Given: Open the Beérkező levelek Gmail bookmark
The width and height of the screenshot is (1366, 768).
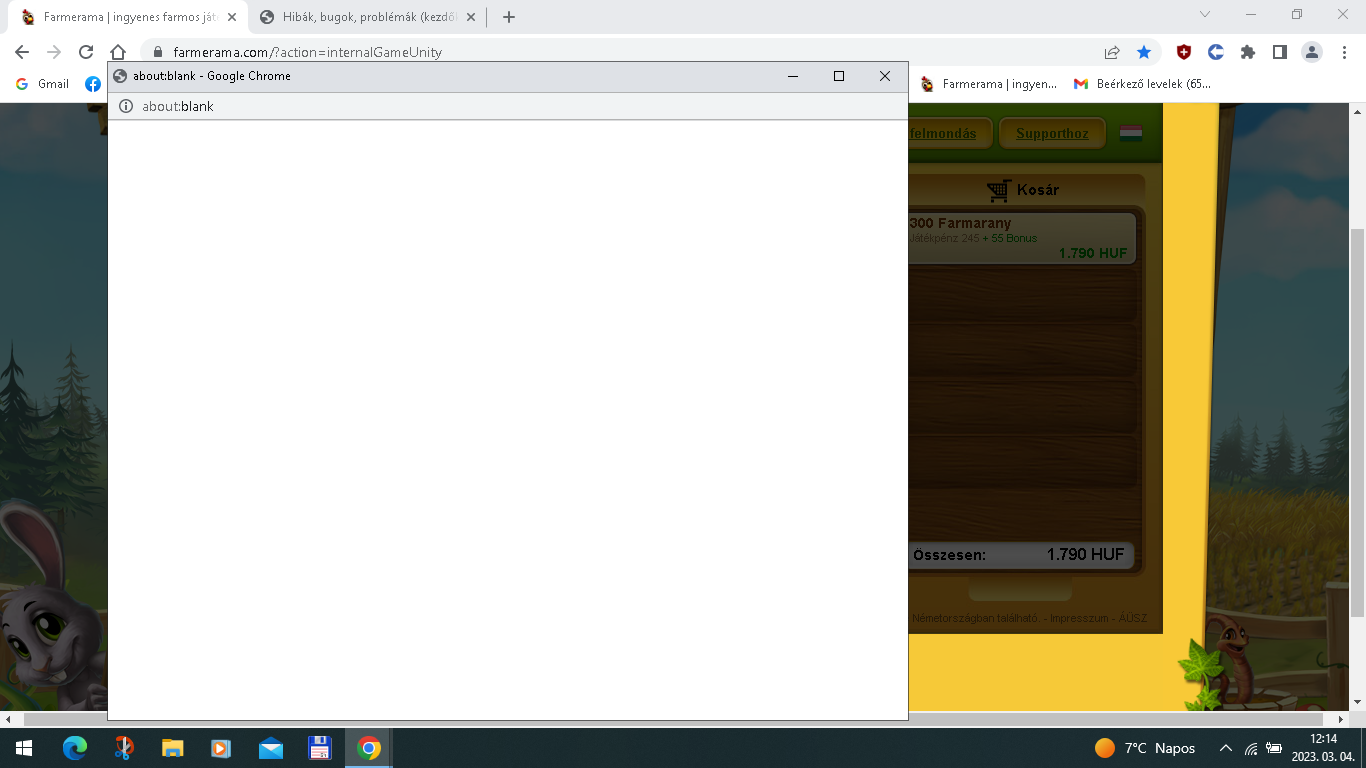Looking at the screenshot, I should coord(1142,84).
